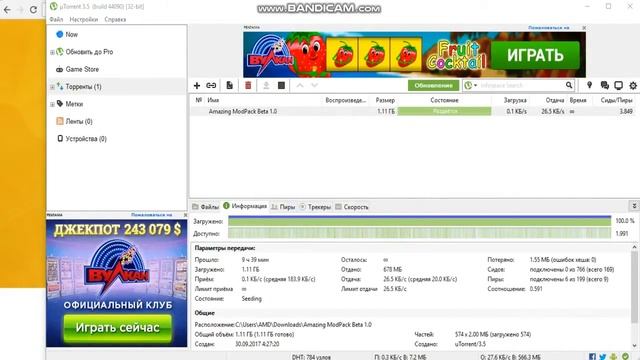Start torrent with the upload arrow icon
This screenshot has height=360, width=640.
(x=266, y=85)
